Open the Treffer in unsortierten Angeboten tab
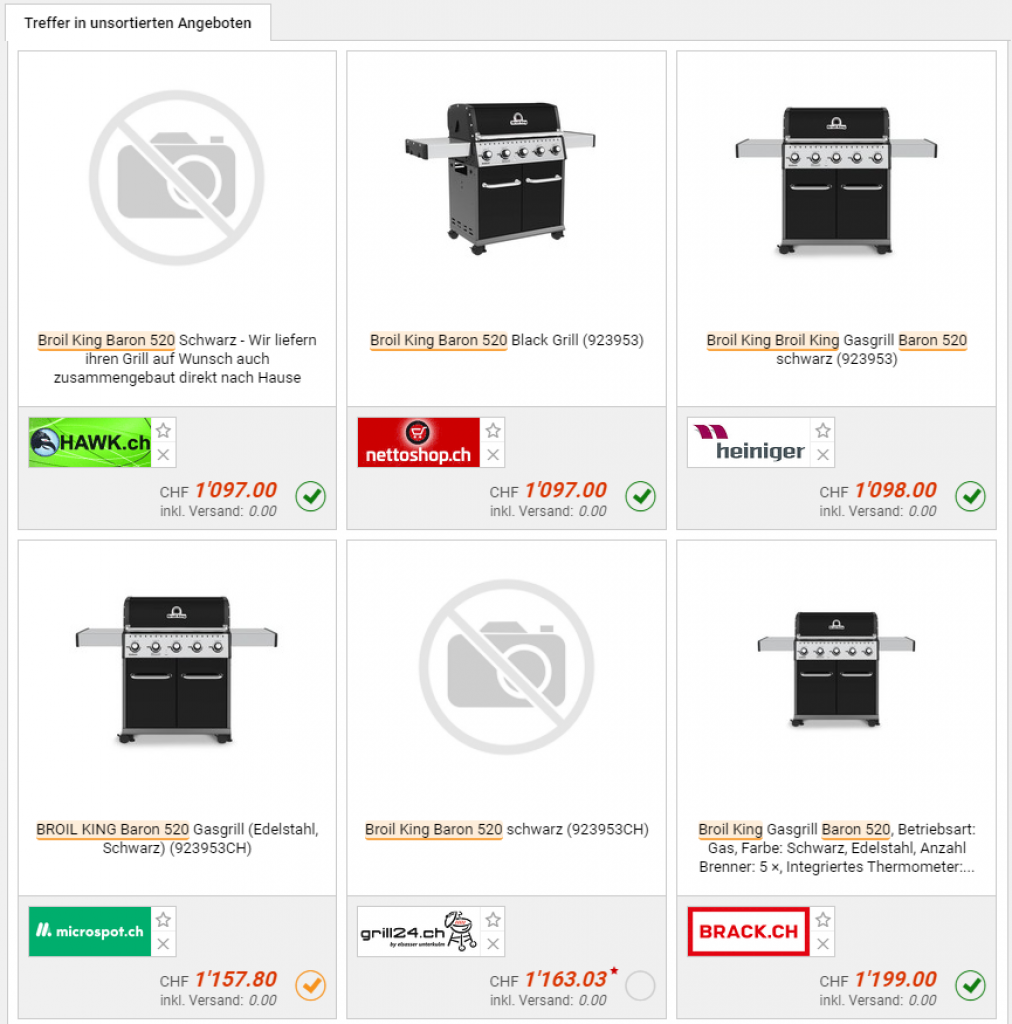 (x=138, y=23)
